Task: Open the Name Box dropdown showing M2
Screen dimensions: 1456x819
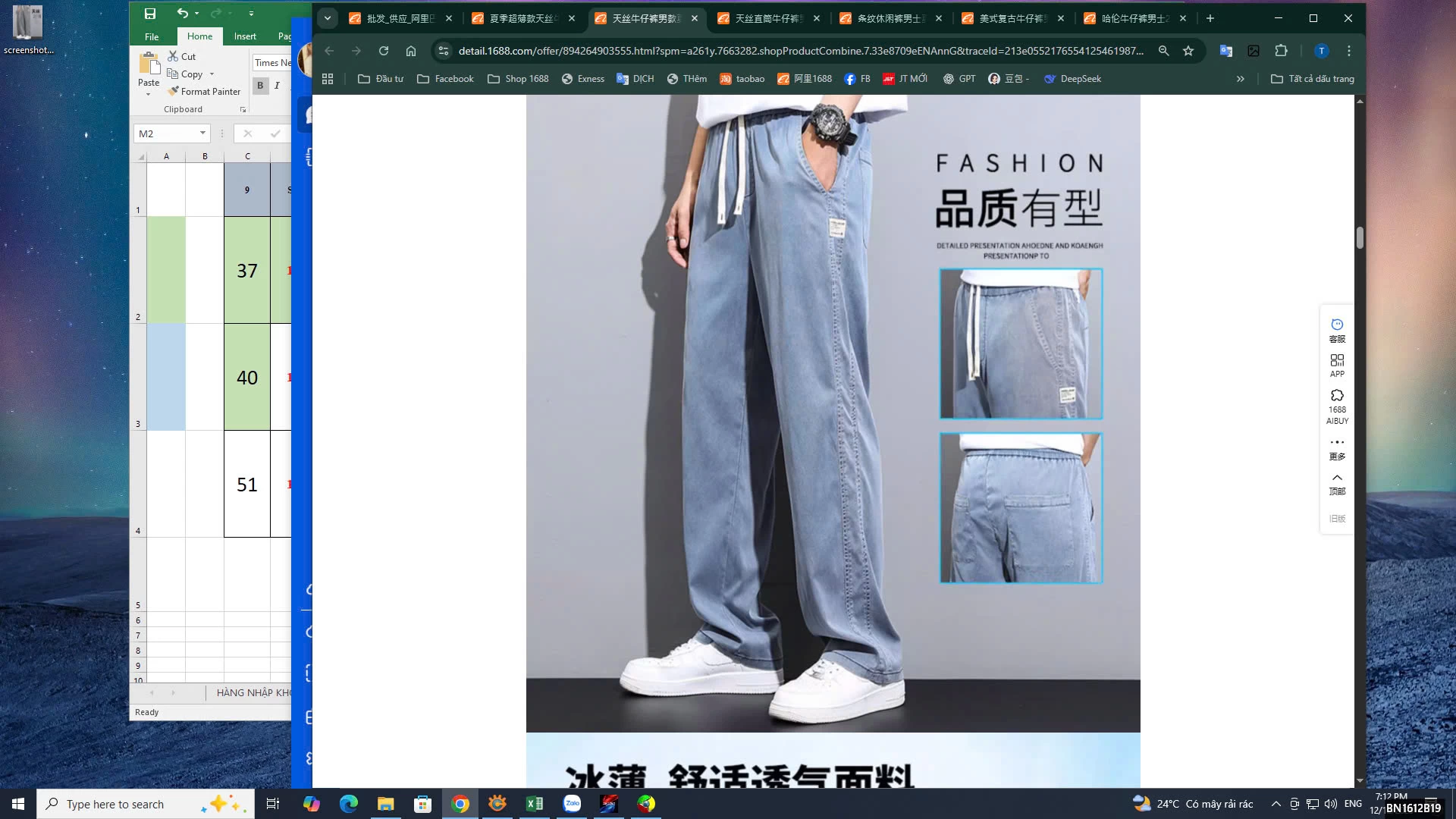Action: (x=202, y=133)
